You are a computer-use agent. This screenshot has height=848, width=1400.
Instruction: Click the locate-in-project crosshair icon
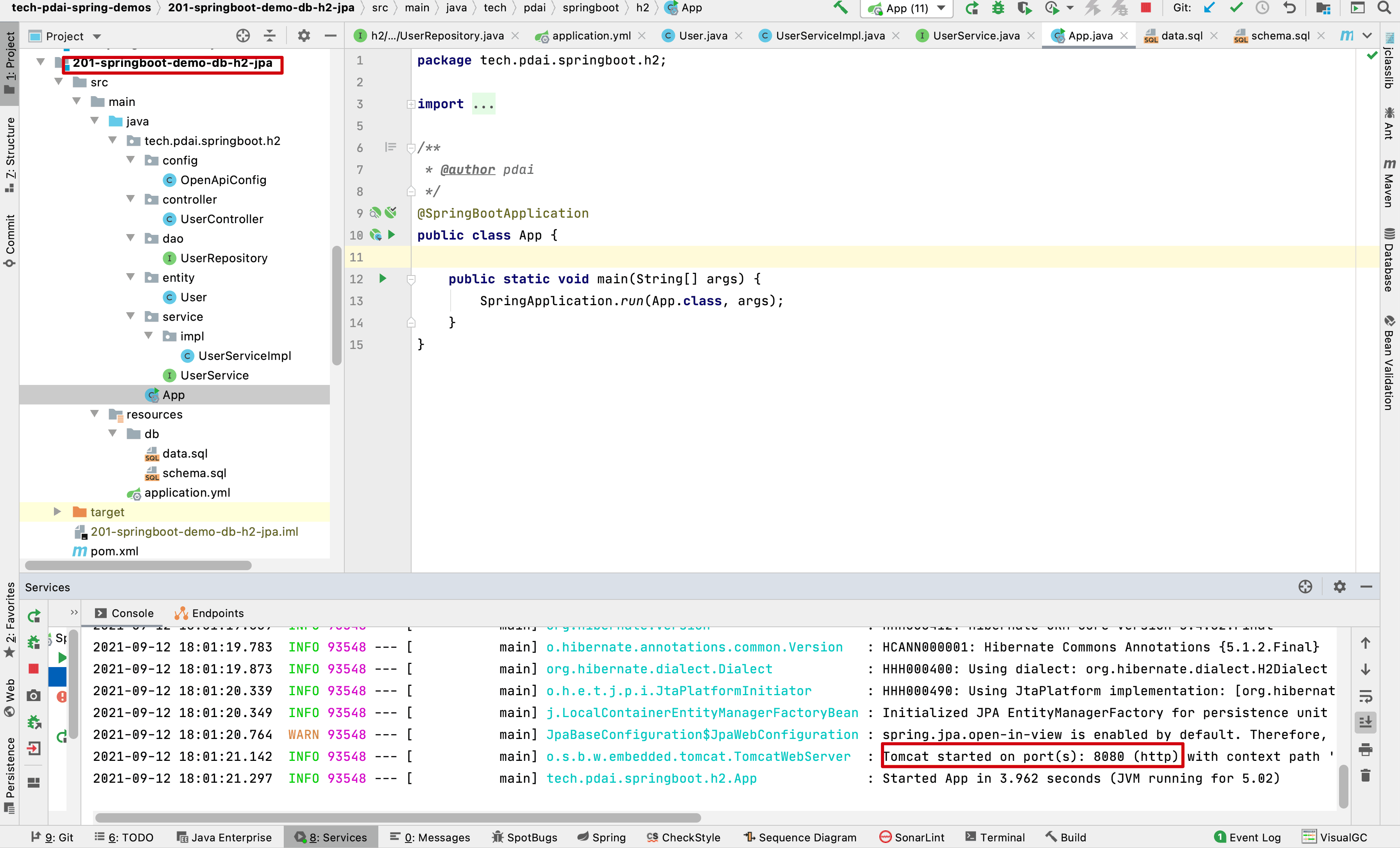tap(243, 36)
